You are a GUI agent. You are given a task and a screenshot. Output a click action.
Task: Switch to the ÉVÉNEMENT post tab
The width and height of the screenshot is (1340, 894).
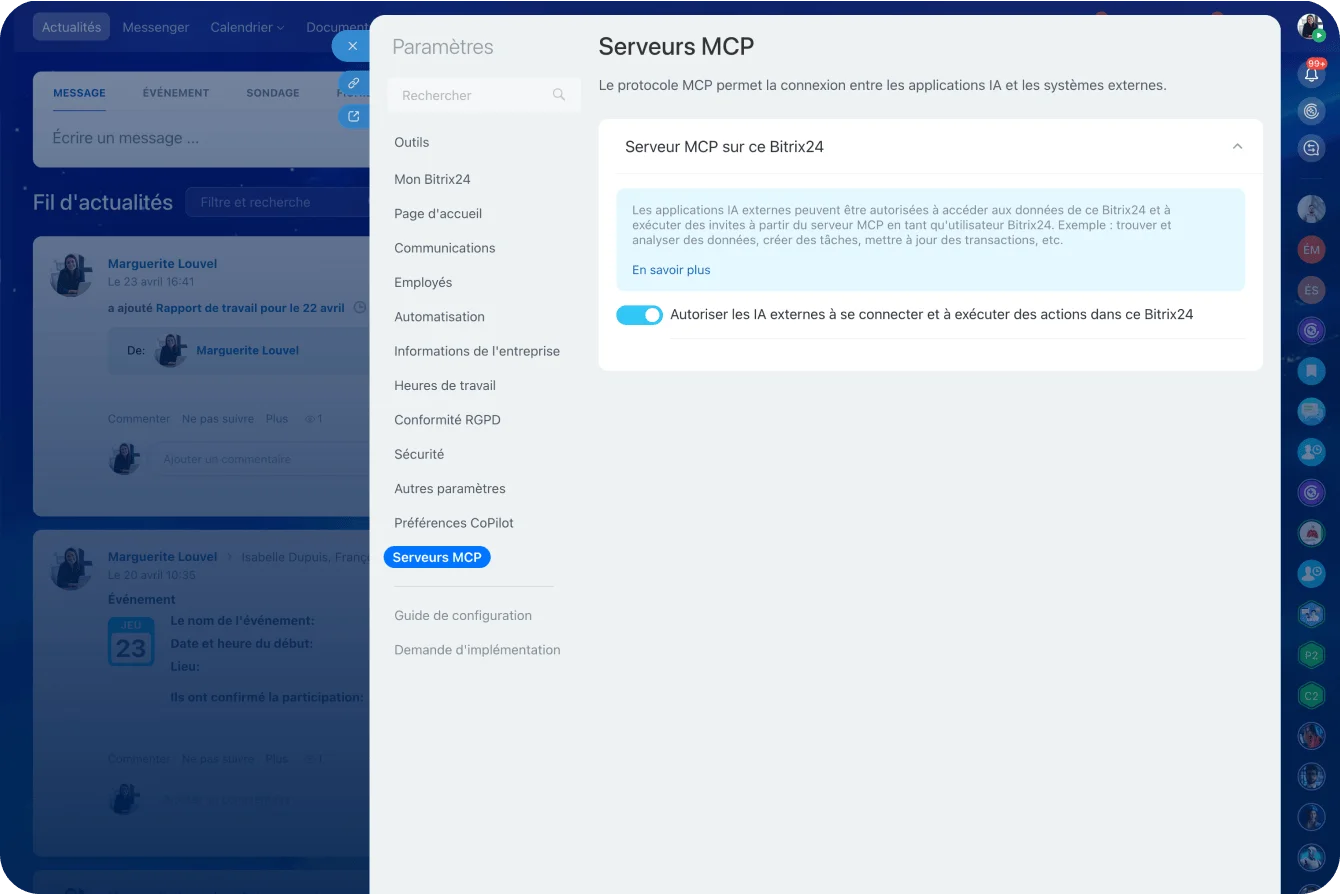coord(176,93)
